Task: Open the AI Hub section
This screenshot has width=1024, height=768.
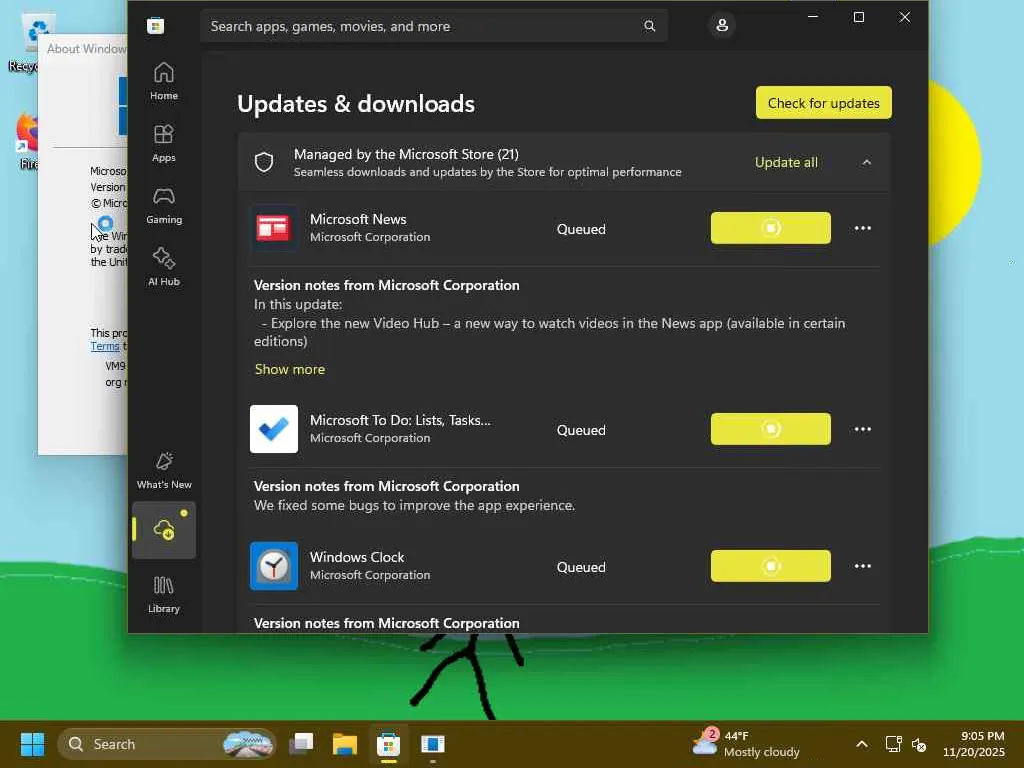Action: coord(163,267)
